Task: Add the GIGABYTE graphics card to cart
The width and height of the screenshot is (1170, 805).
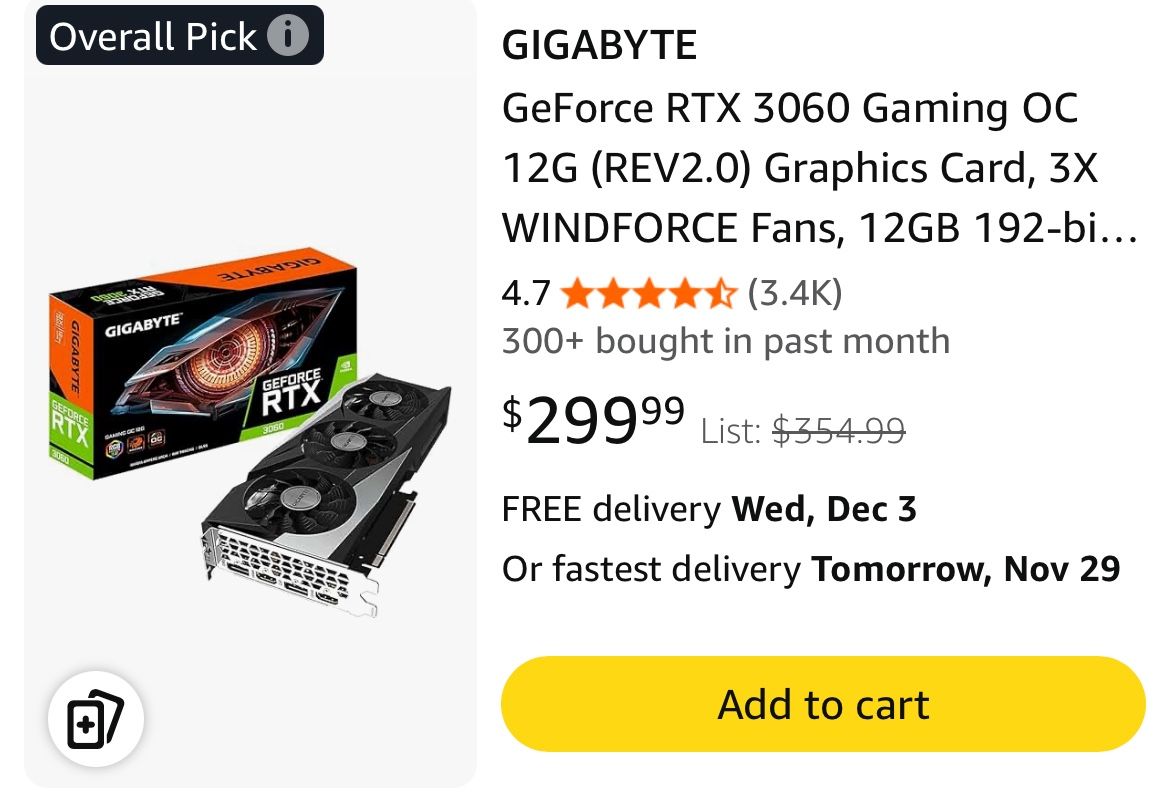Action: 822,703
